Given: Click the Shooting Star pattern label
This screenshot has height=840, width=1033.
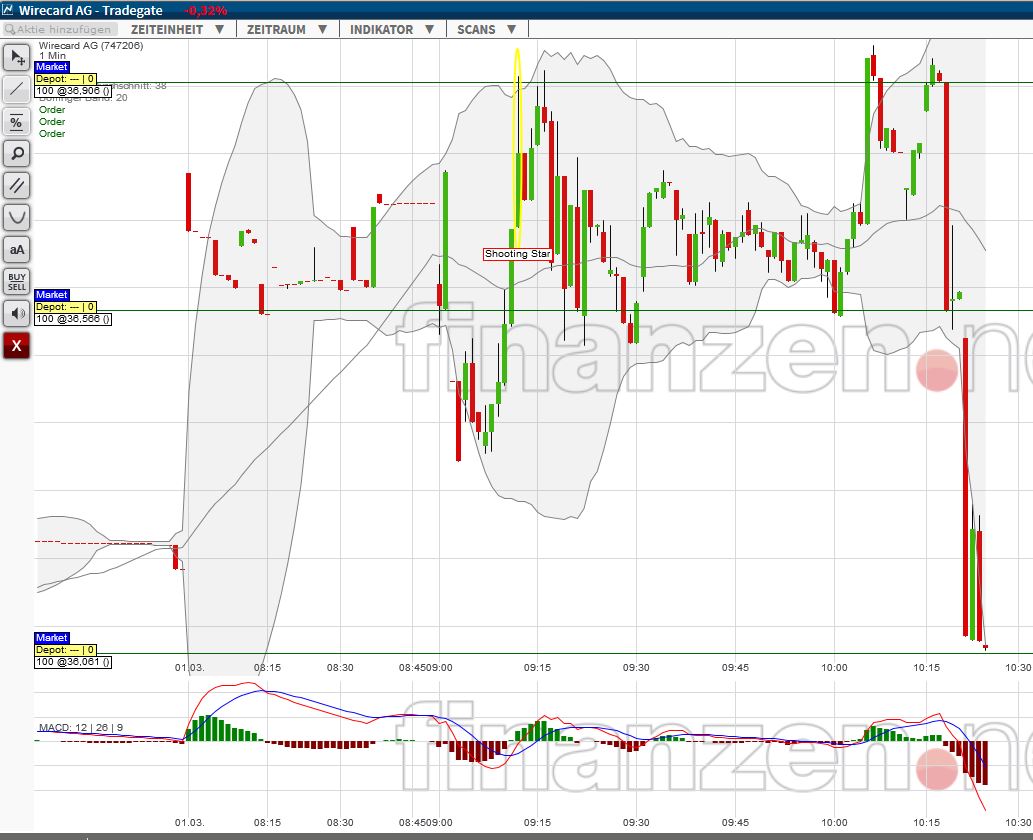Looking at the screenshot, I should pyautogui.click(x=517, y=254).
